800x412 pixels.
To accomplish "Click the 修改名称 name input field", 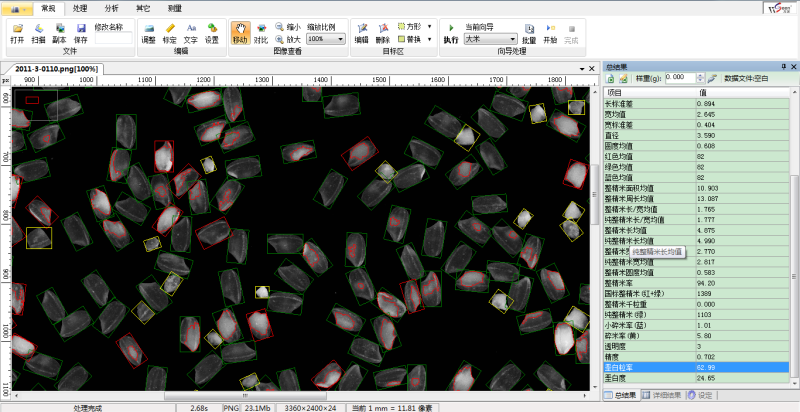I will click(111, 39).
